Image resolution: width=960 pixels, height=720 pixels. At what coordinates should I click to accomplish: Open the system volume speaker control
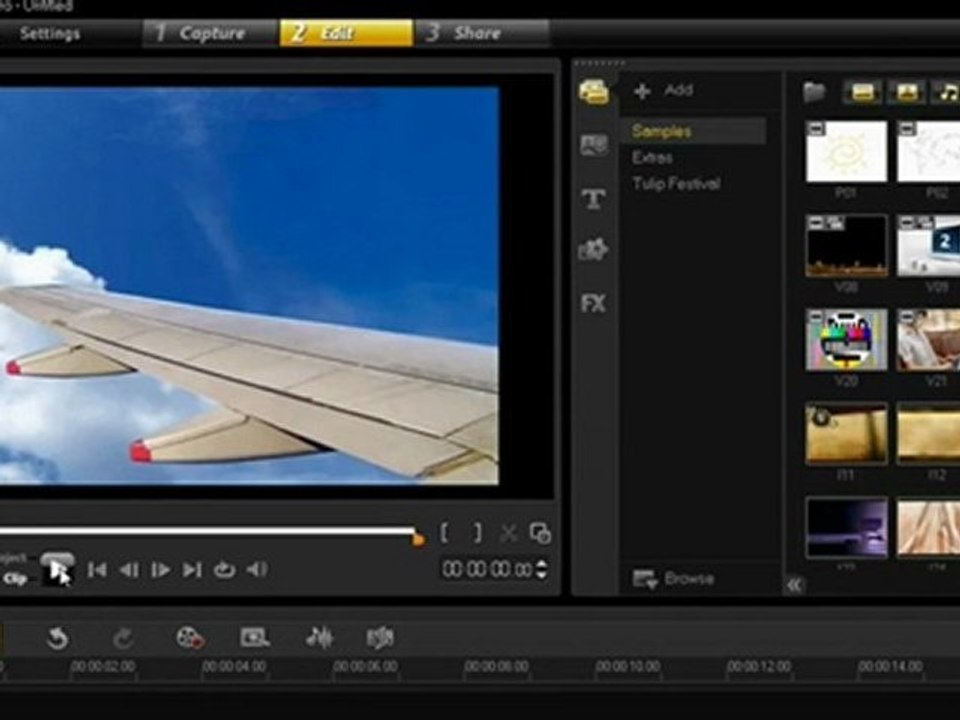(x=257, y=569)
